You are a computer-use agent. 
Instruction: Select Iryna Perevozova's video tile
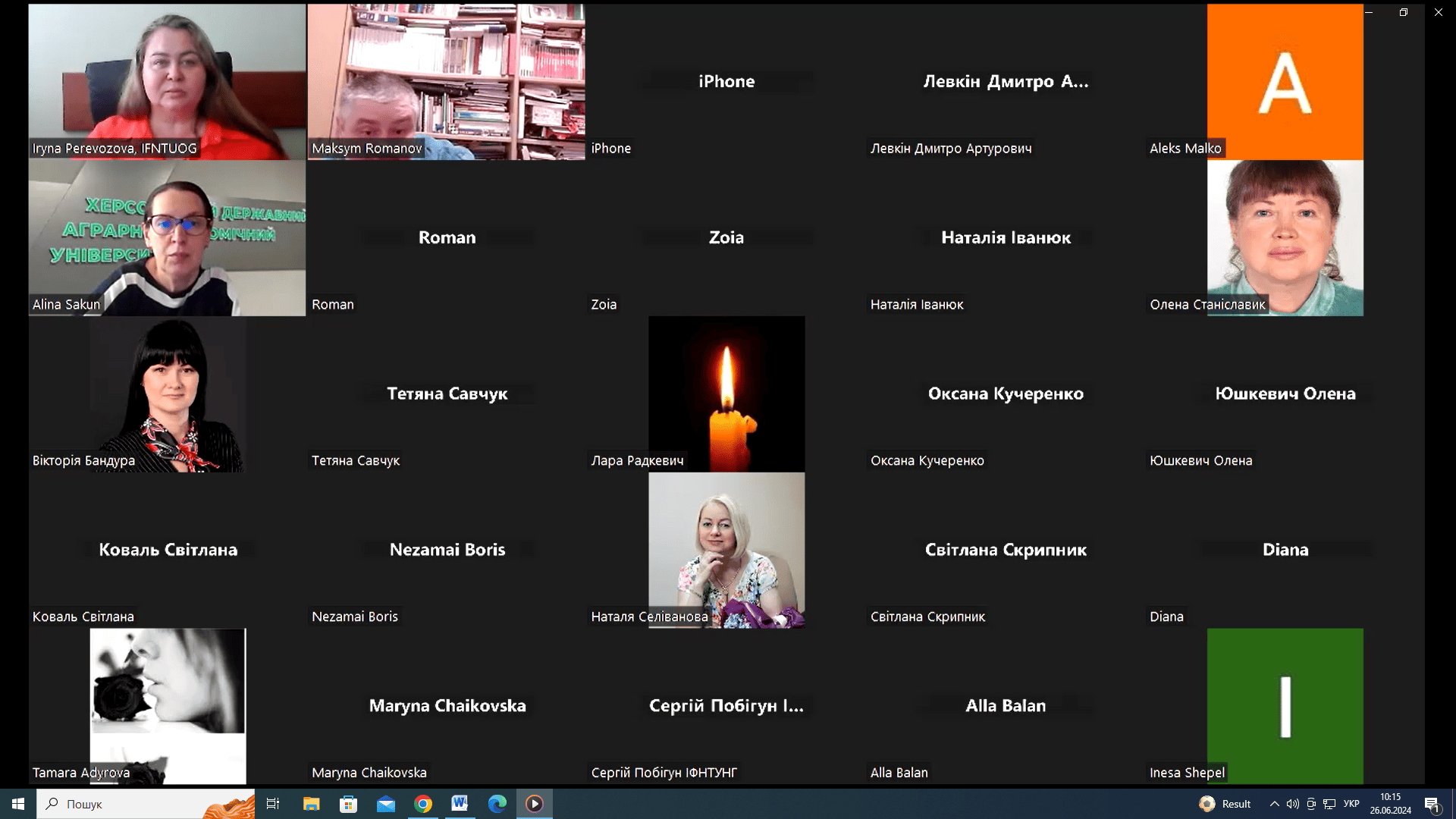(167, 81)
